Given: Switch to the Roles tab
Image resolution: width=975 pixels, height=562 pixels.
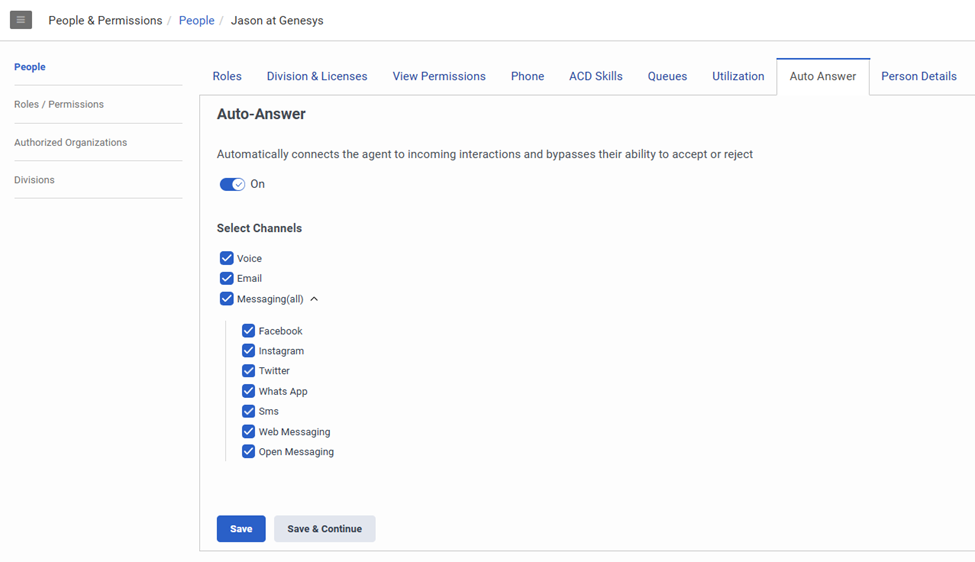Looking at the screenshot, I should click(x=227, y=76).
